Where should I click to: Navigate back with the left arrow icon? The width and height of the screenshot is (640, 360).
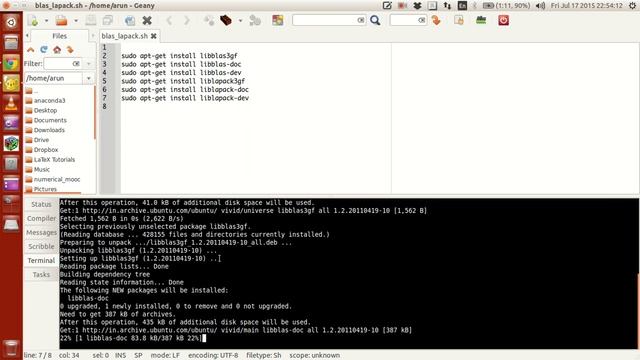point(169,20)
